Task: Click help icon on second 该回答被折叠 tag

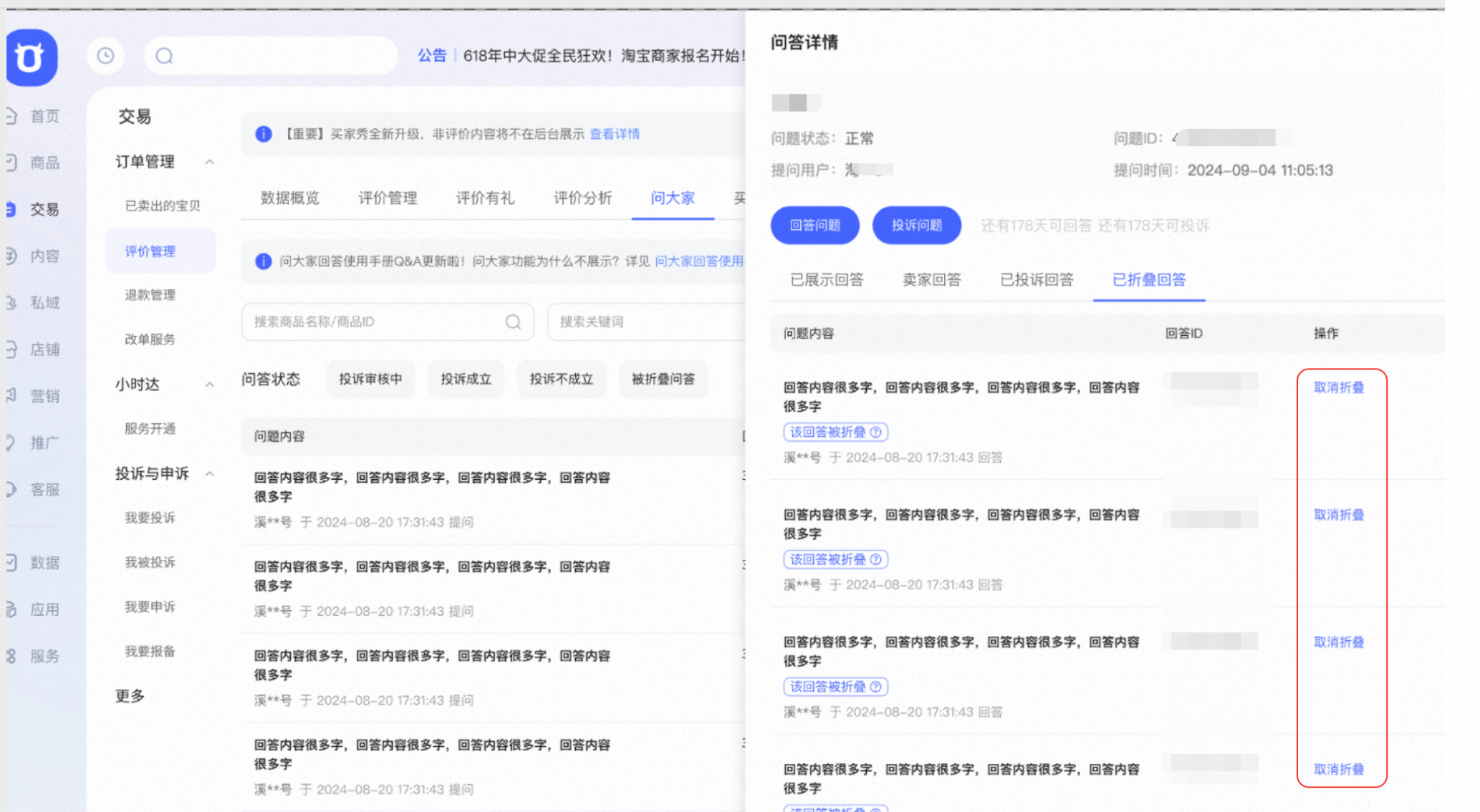Action: click(875, 559)
